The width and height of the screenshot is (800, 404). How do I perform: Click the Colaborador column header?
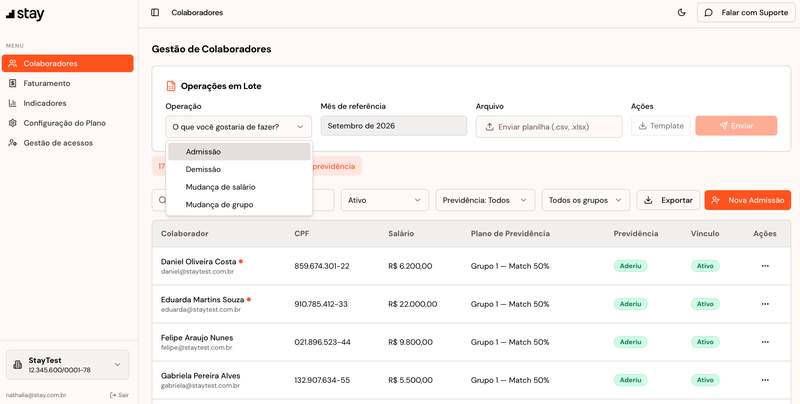coord(185,234)
